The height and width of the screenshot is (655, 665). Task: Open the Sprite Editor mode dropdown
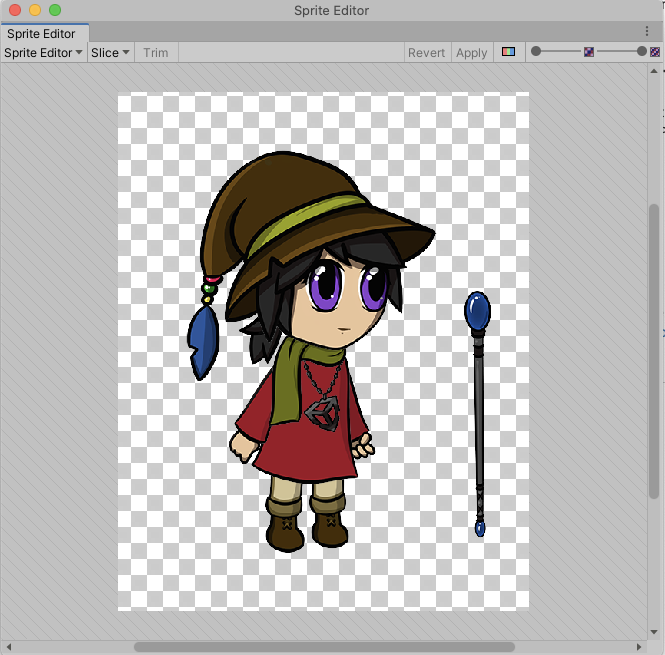click(x=44, y=52)
